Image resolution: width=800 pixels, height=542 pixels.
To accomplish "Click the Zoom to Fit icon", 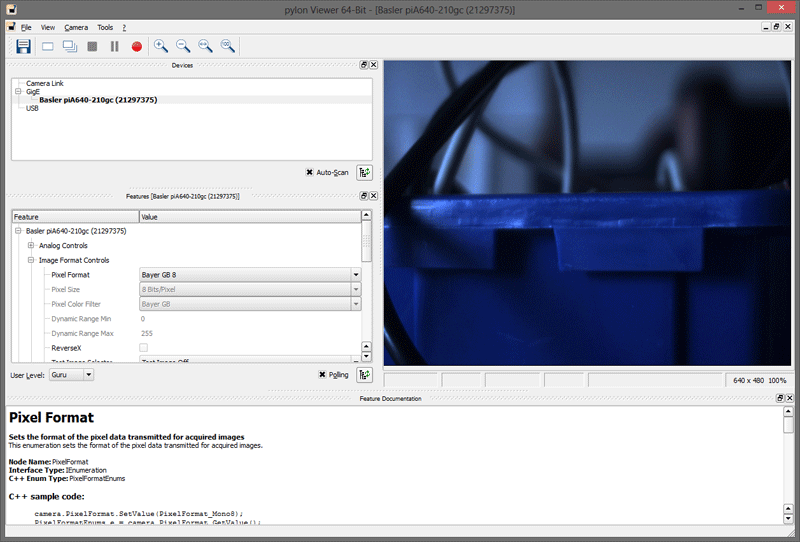I will pyautogui.click(x=205, y=46).
